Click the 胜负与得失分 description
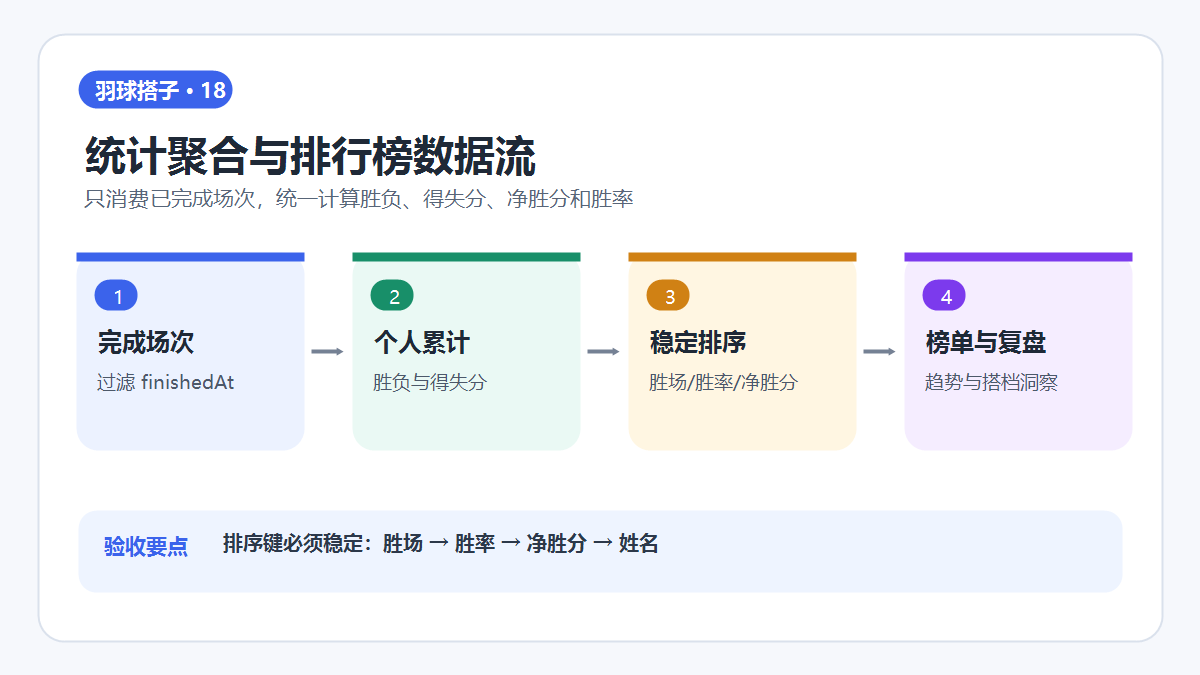The image size is (1200, 675). click(430, 382)
